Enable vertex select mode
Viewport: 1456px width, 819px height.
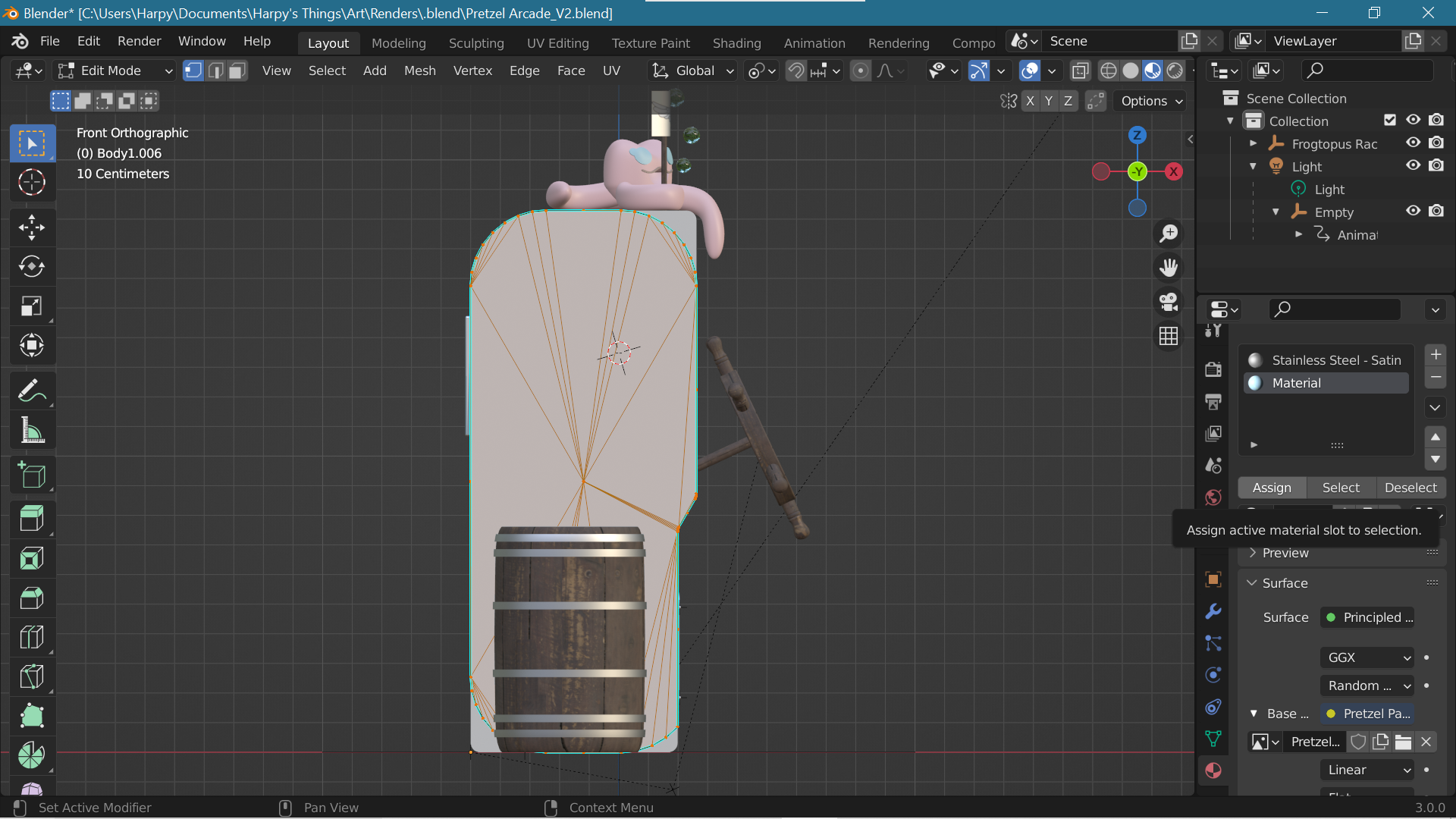pyautogui.click(x=193, y=71)
